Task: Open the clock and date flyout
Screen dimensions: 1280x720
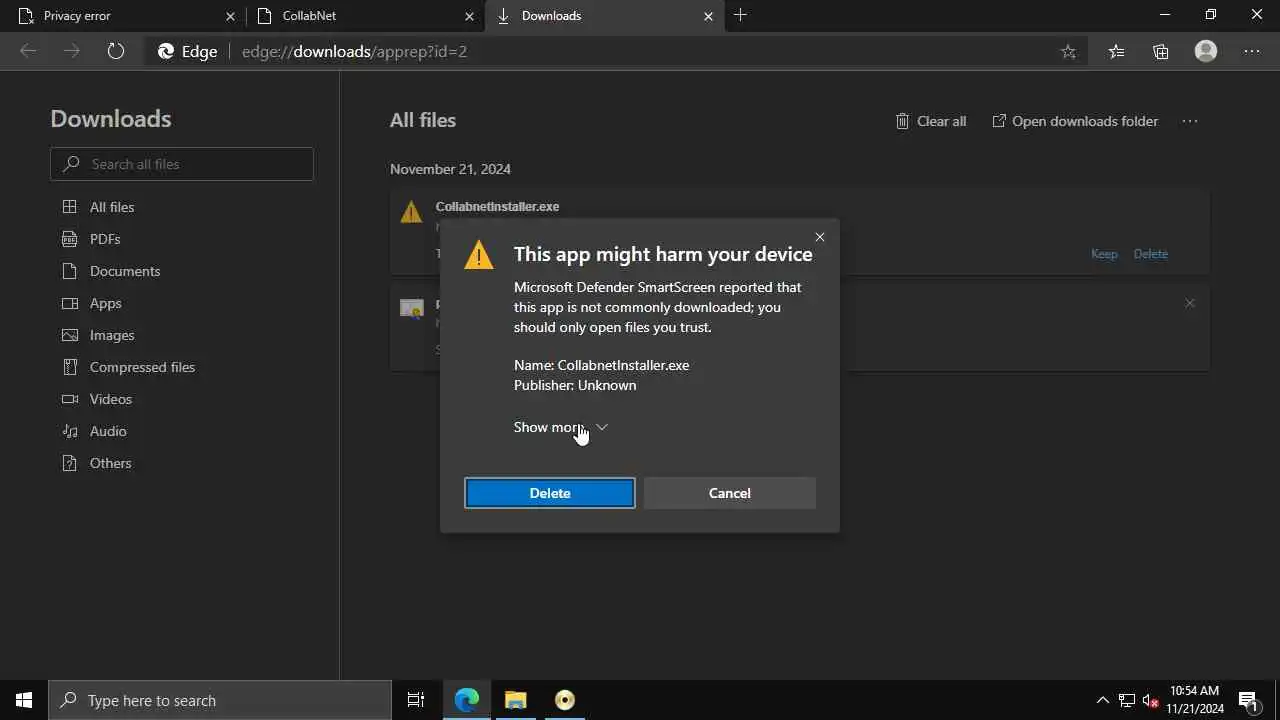Action: [1195, 700]
